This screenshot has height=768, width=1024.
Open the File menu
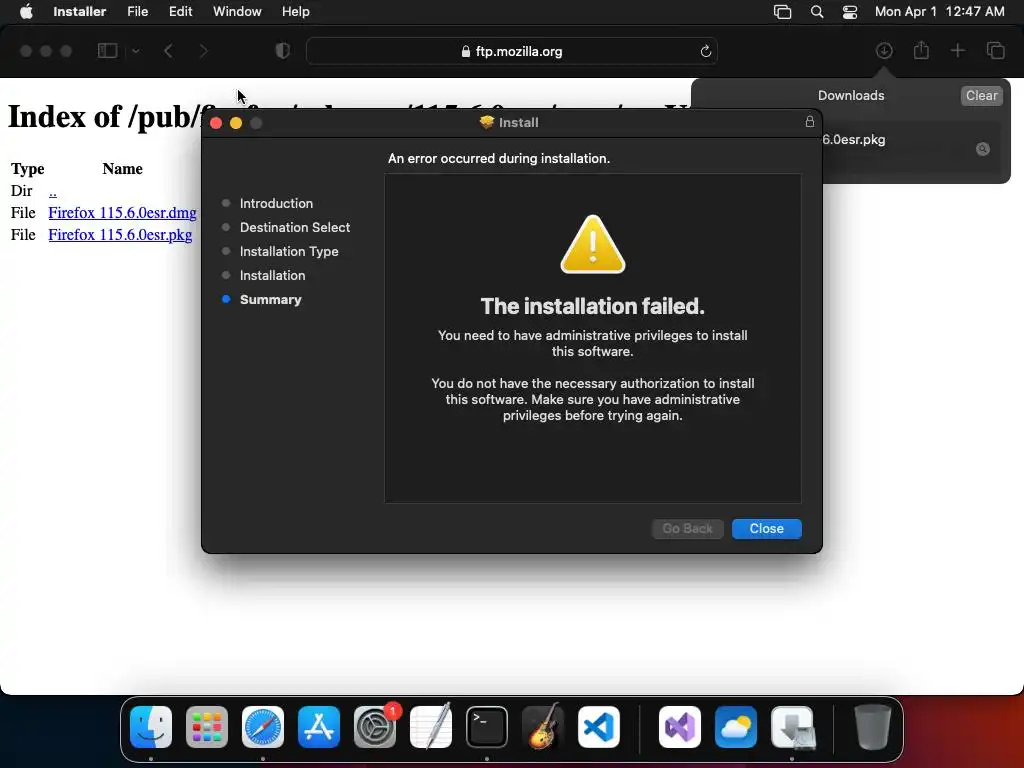tap(137, 11)
